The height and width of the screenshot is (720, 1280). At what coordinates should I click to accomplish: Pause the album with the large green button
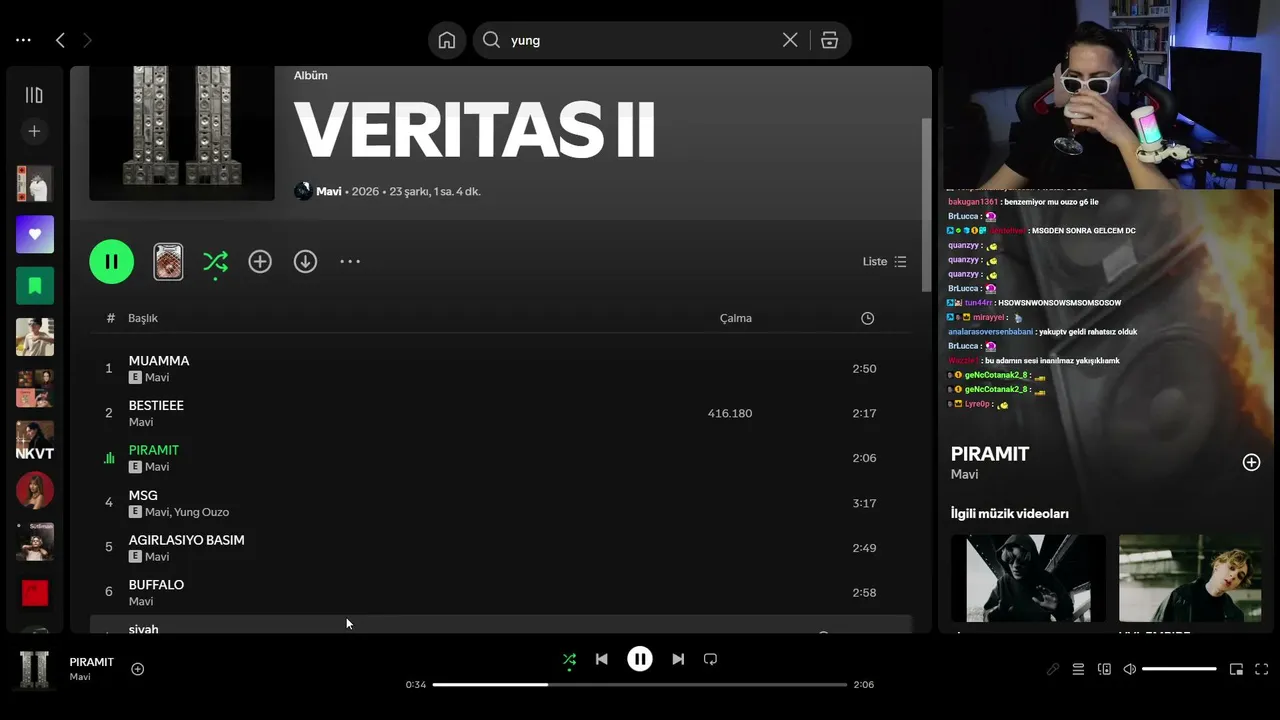point(112,262)
